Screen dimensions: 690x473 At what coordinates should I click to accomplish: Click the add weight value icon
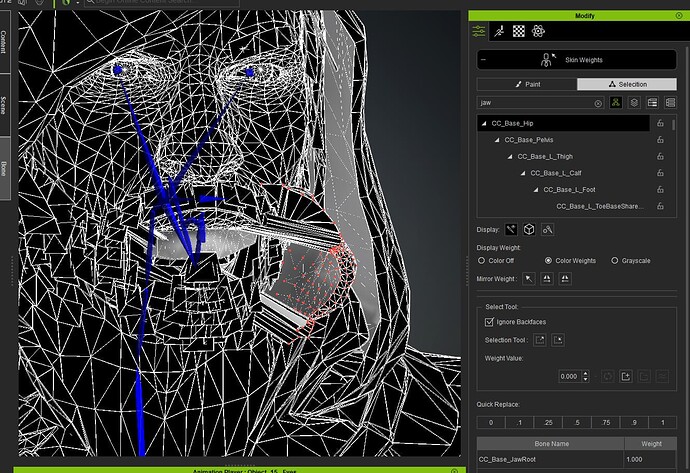(x=626, y=377)
